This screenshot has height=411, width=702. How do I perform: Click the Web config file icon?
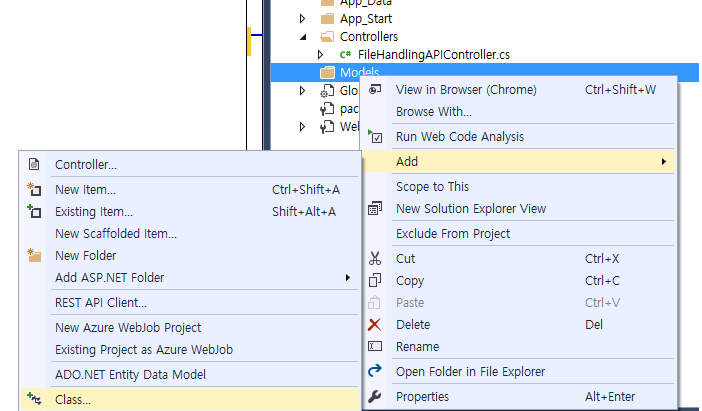click(327, 127)
